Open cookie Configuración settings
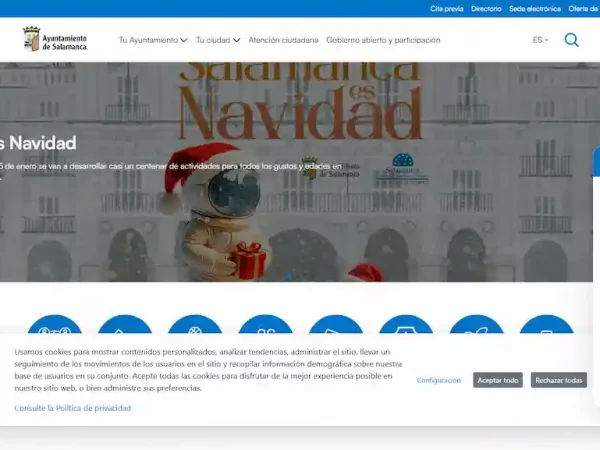 (x=439, y=380)
